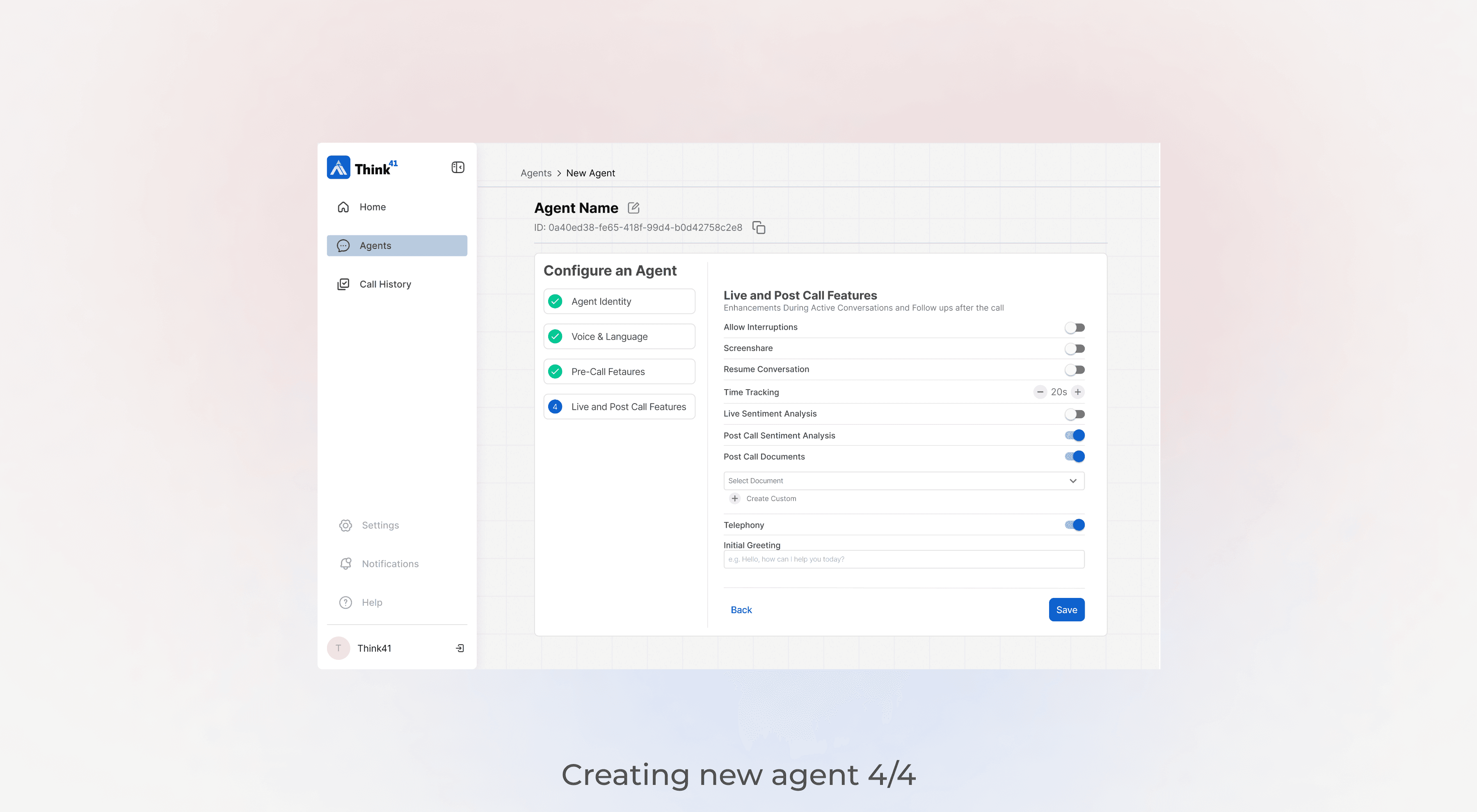Disable Post Call Sentiment Analysis toggle
Screen dimensions: 1477x812
click(x=1074, y=436)
